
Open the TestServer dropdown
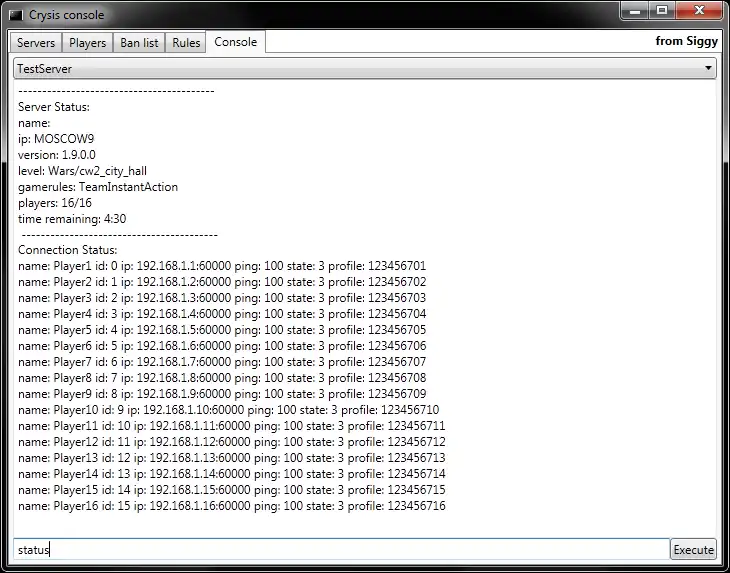(x=365, y=68)
